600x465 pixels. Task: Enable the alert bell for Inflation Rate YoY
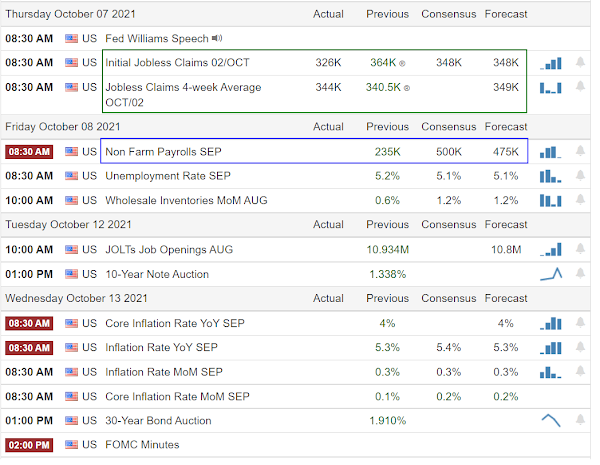point(580,347)
